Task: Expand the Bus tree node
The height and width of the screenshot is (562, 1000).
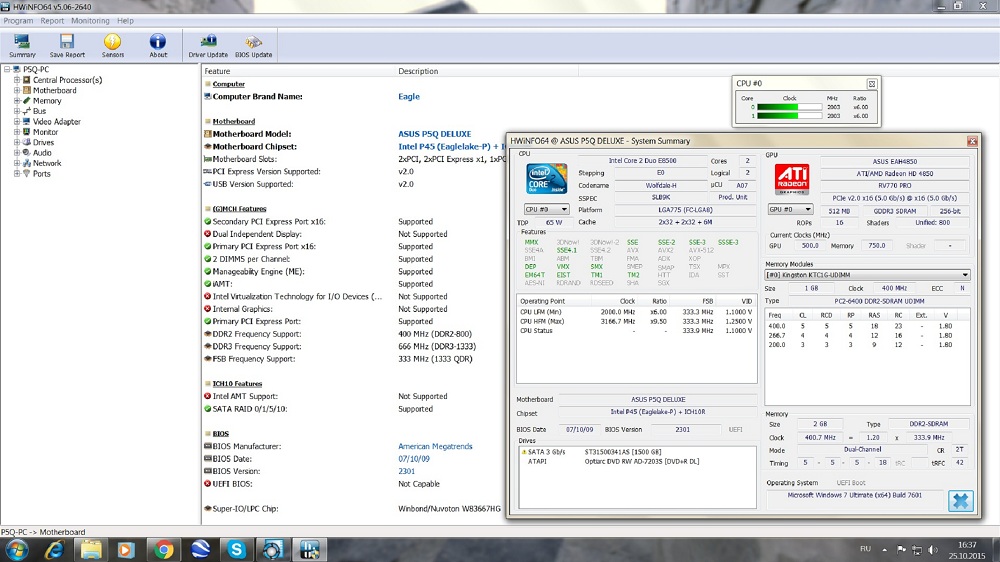Action: point(17,111)
